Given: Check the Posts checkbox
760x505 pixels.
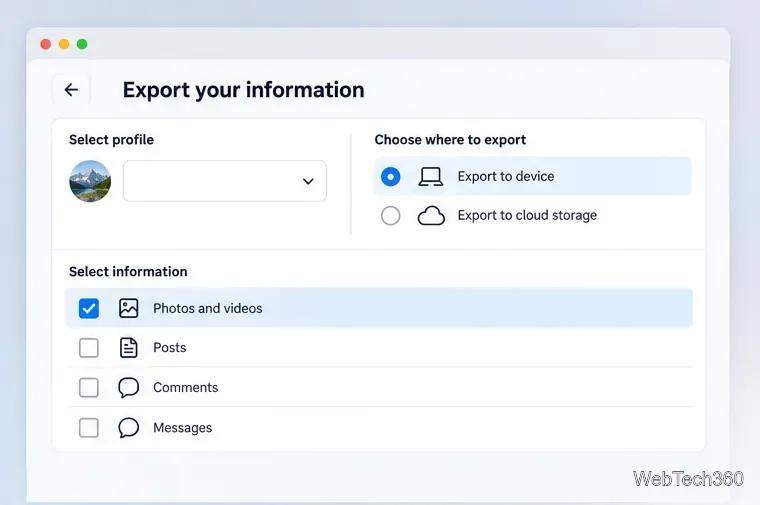Looking at the screenshot, I should pos(89,348).
